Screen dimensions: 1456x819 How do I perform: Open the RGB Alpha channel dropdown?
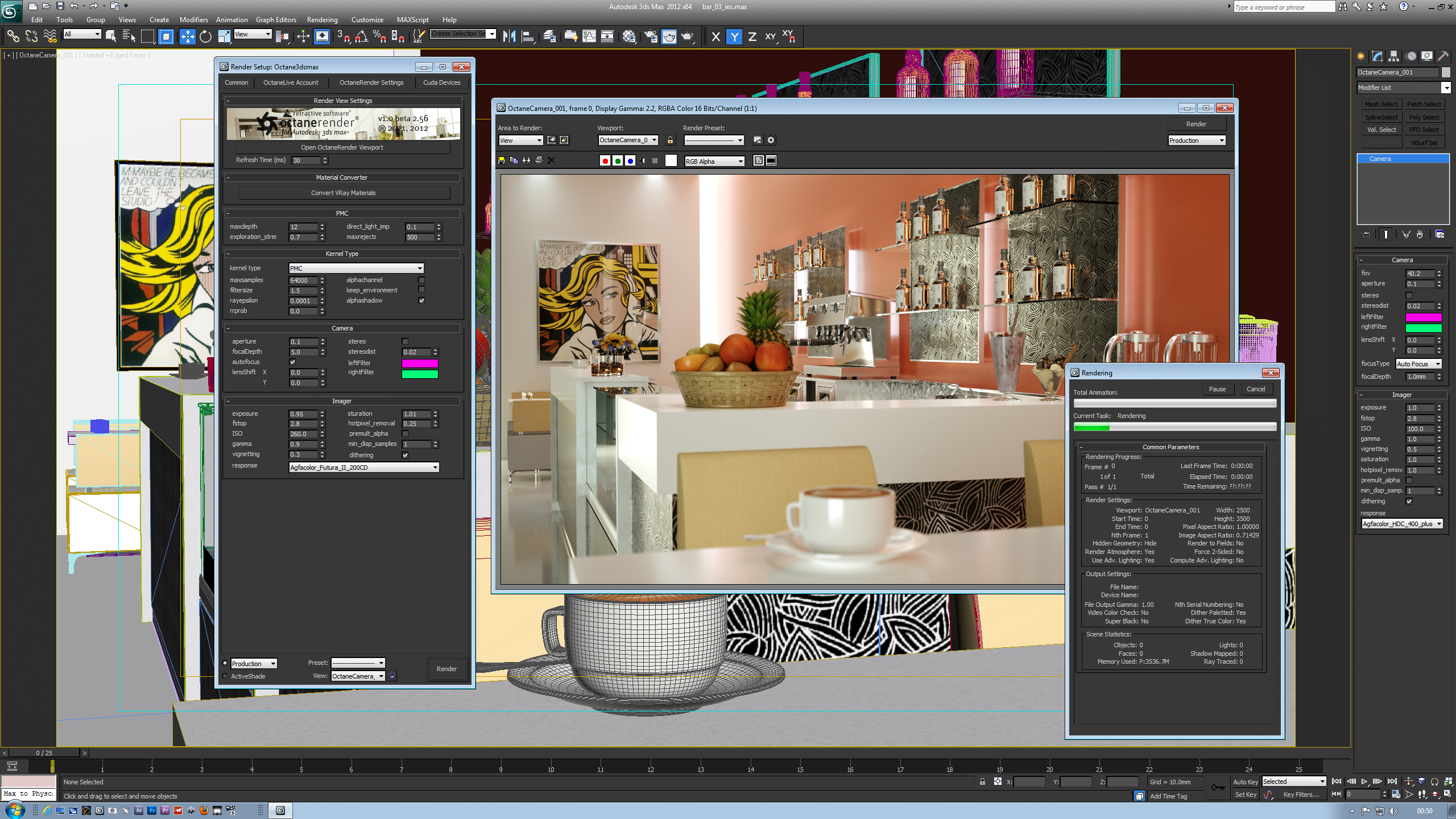pos(714,162)
